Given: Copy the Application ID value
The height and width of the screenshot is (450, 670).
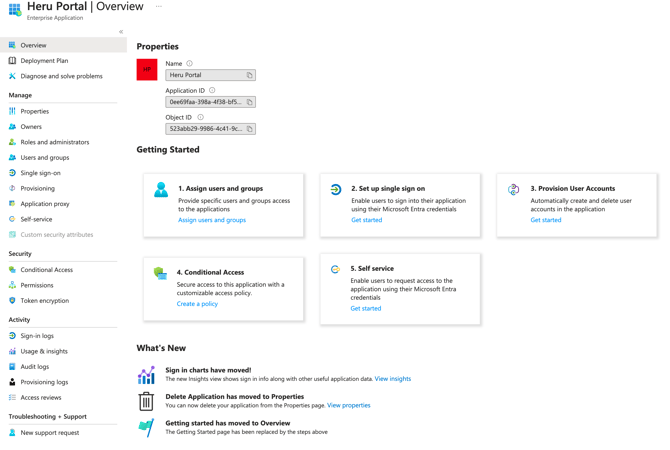Looking at the screenshot, I should (x=250, y=102).
